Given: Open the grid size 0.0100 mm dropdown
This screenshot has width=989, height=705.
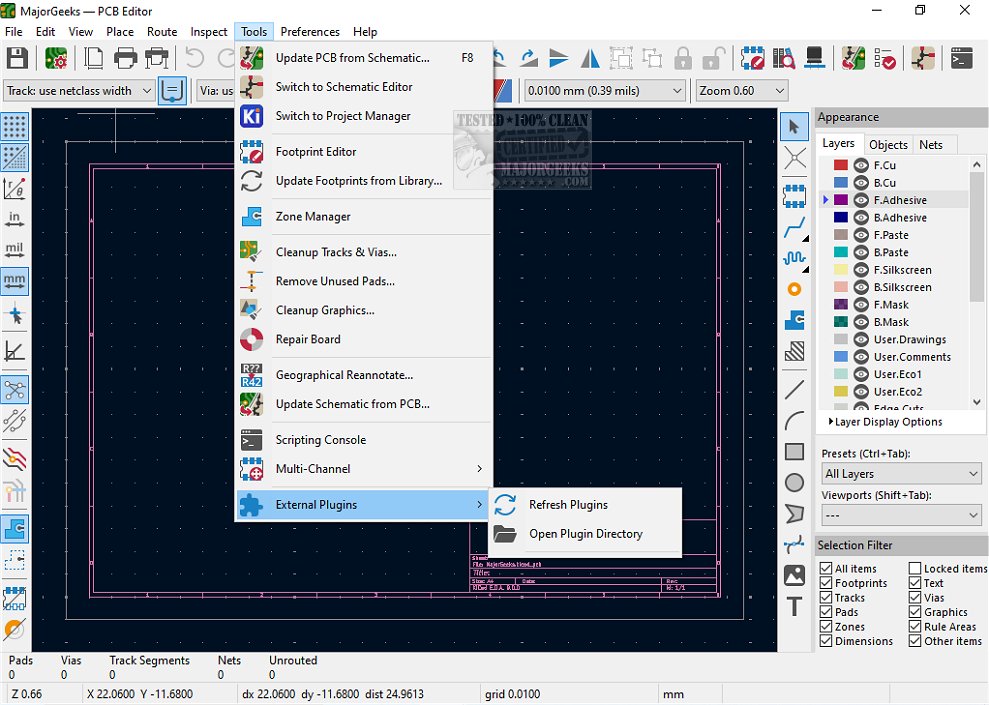Looking at the screenshot, I should tap(605, 91).
